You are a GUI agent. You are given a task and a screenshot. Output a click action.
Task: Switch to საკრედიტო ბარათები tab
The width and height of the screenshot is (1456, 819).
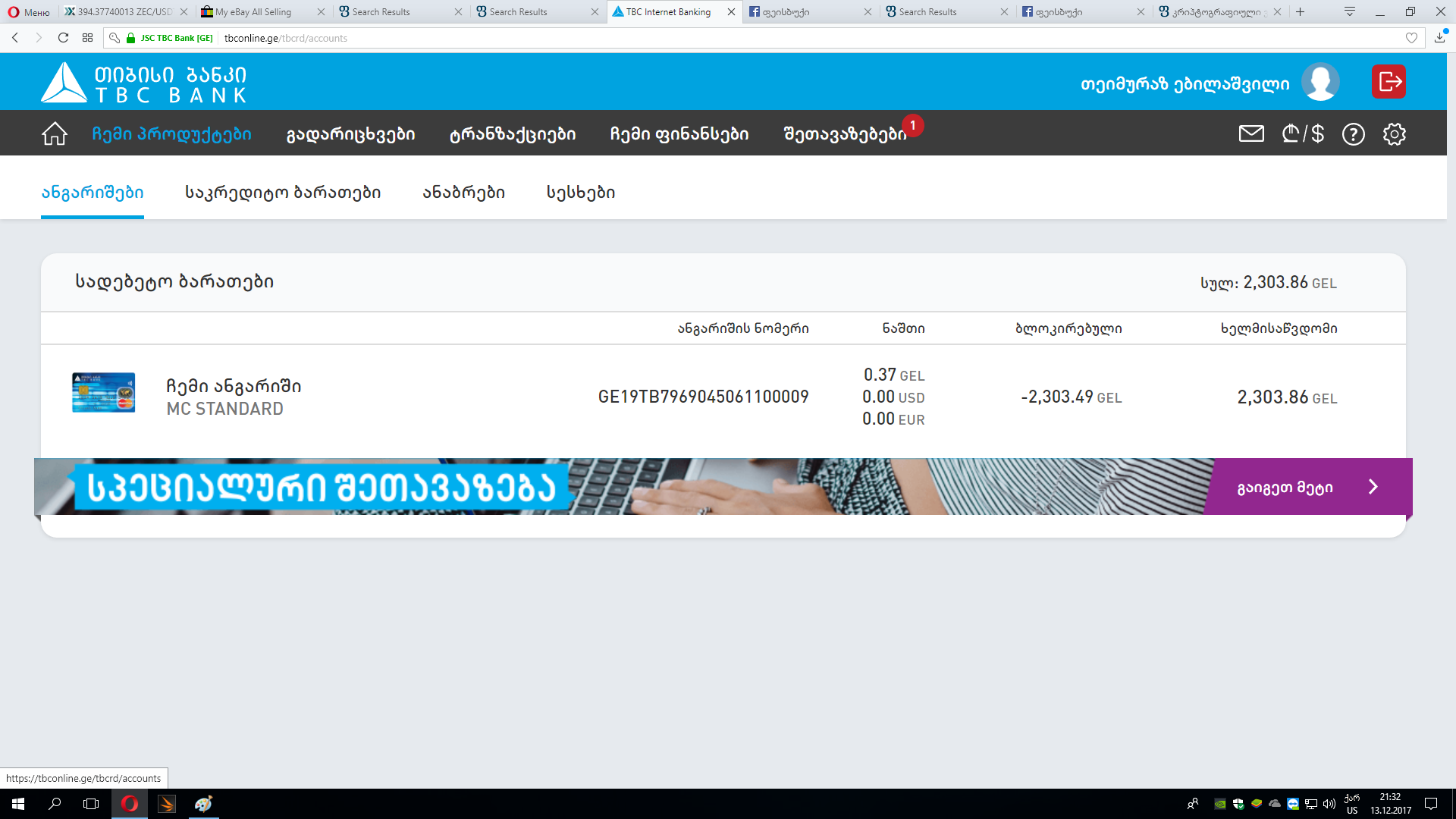(x=283, y=193)
